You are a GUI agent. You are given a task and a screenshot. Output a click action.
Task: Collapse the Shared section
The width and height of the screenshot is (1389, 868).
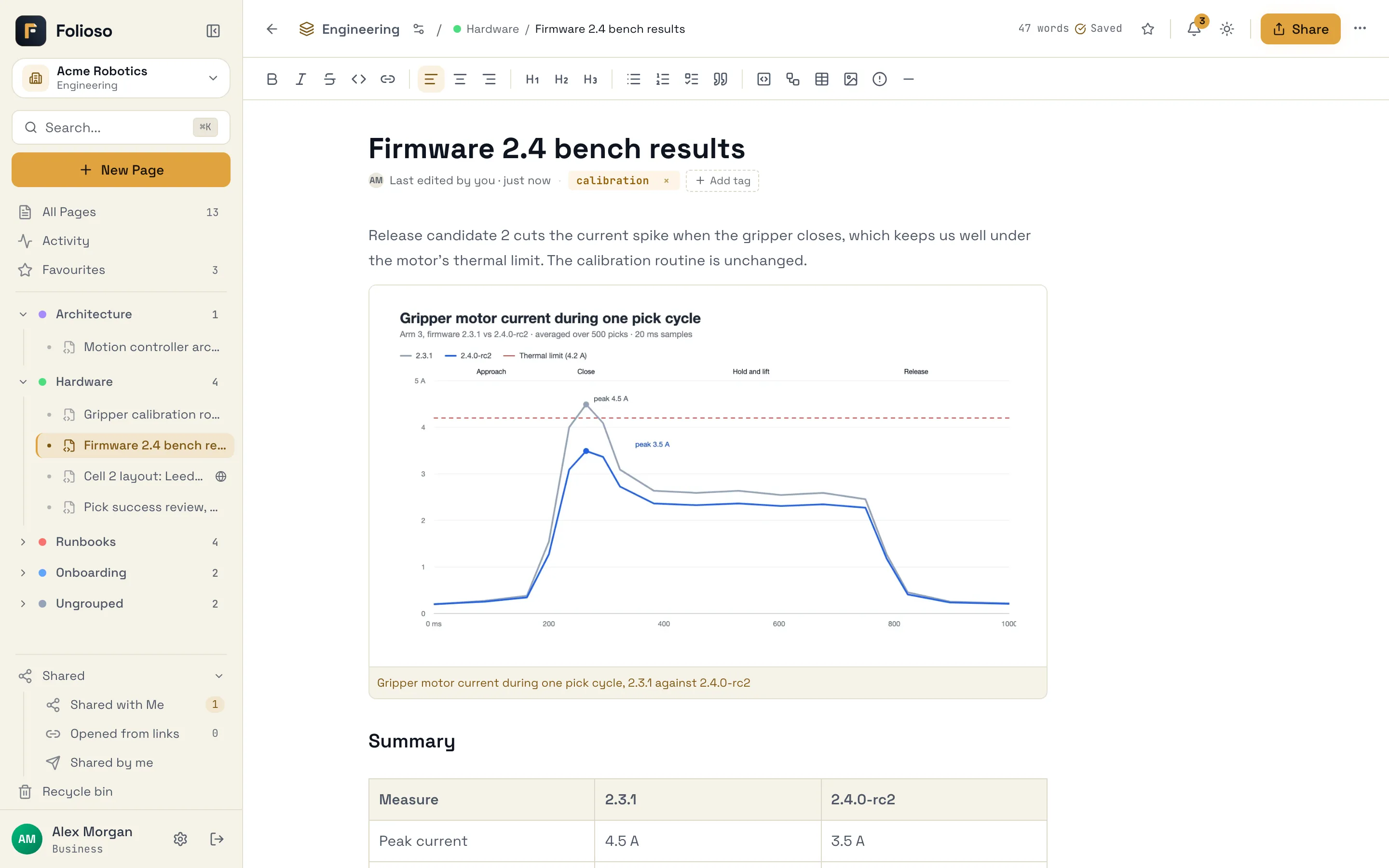(x=218, y=676)
